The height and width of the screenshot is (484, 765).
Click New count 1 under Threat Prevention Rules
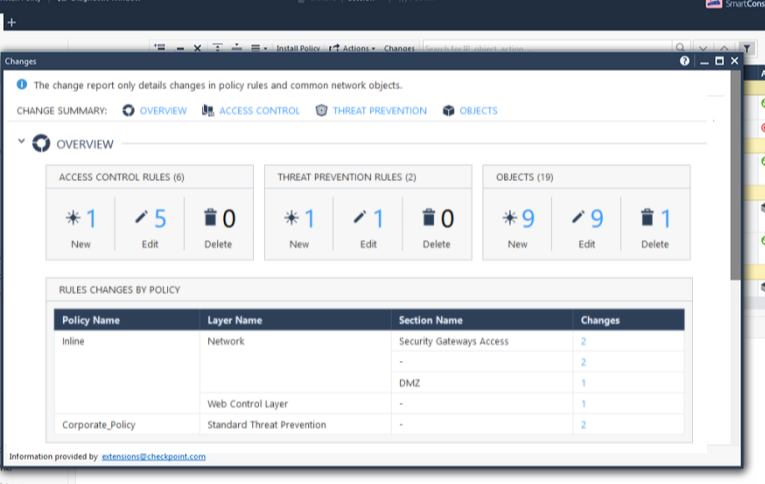tap(310, 219)
